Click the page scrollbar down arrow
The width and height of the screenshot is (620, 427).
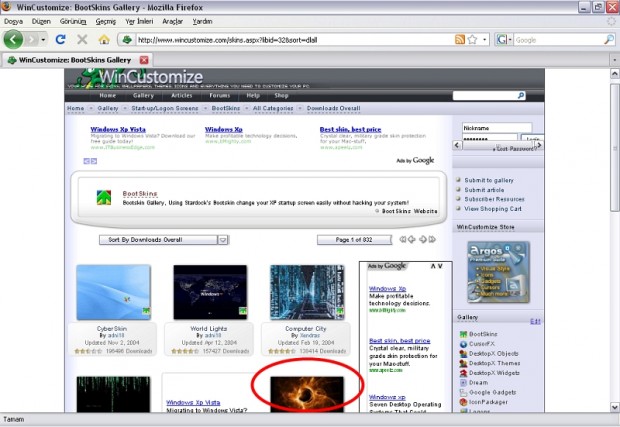pos(615,407)
